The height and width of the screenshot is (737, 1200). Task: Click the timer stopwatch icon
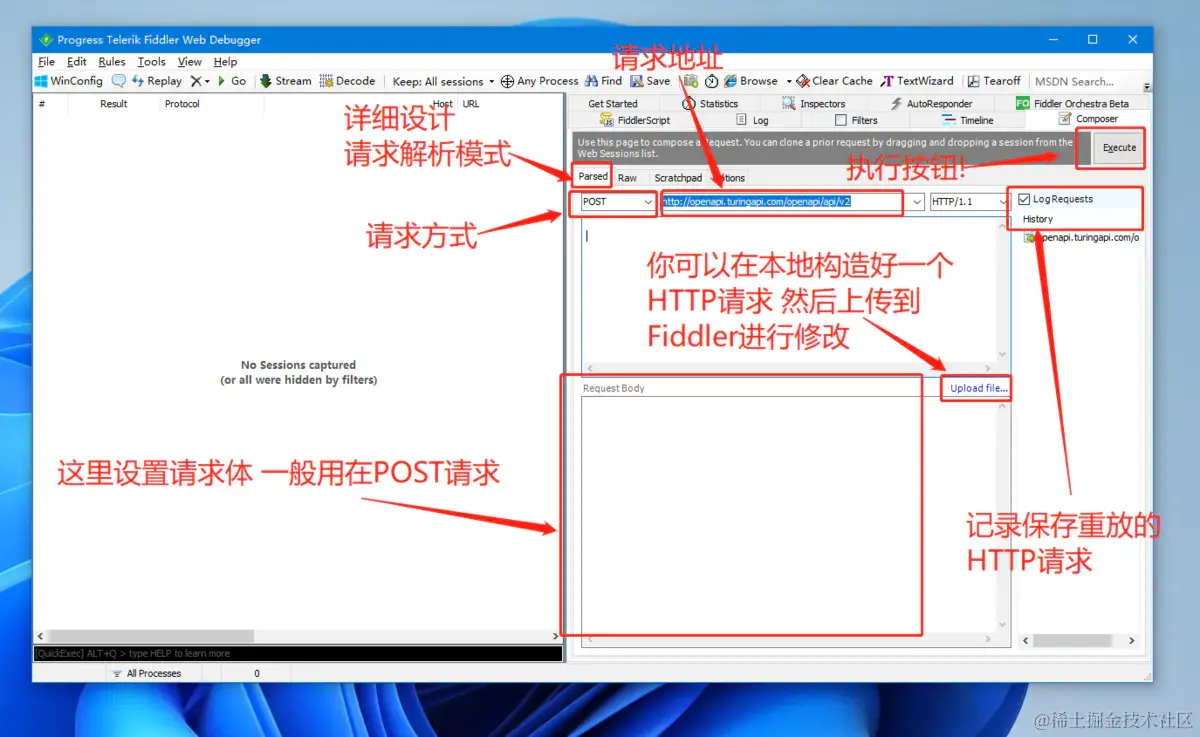pyautogui.click(x=711, y=81)
